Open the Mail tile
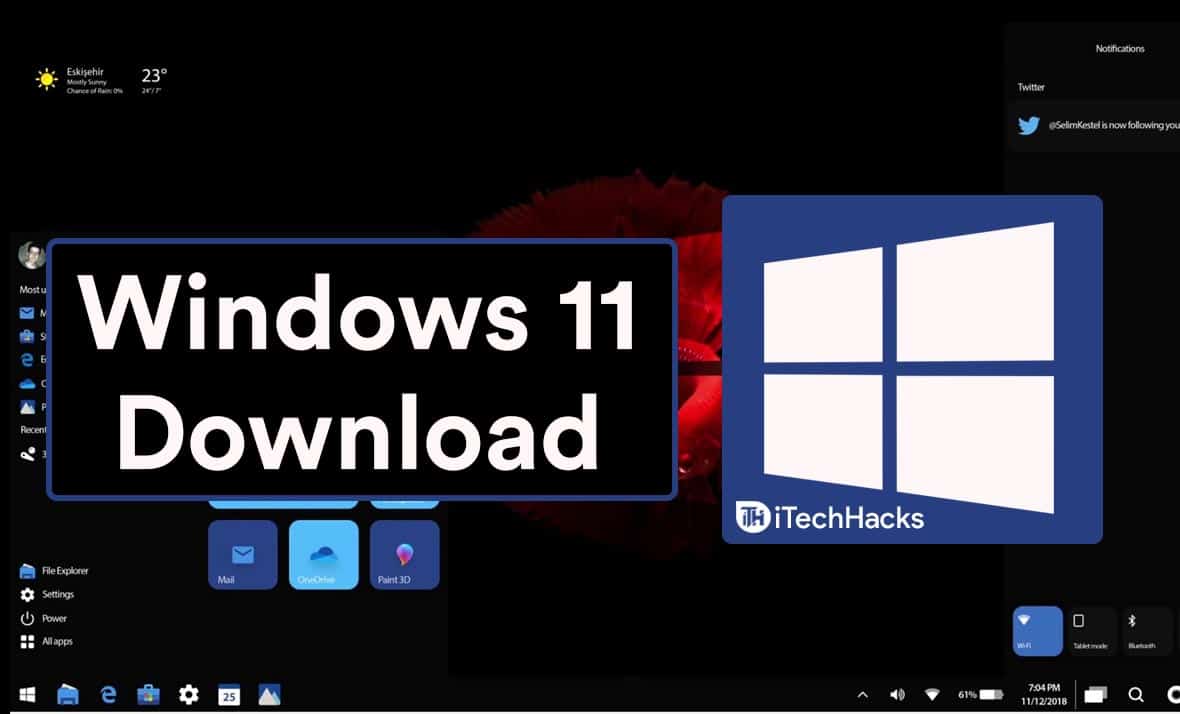Screen dimensions: 1180x714 point(242,555)
